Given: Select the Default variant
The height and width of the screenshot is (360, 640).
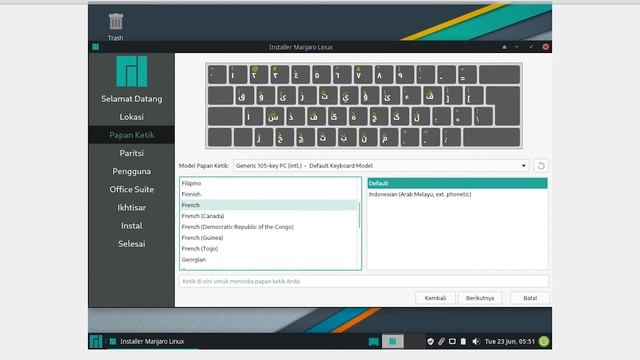Looking at the screenshot, I should pos(457,183).
